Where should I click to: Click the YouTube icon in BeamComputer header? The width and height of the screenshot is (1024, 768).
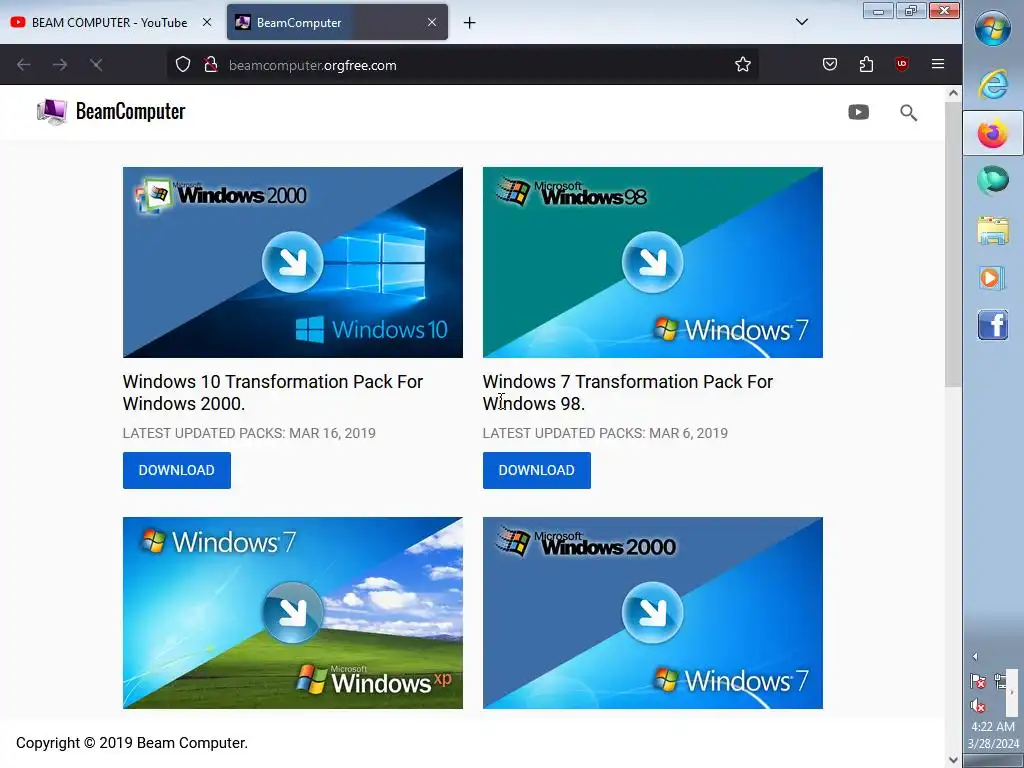click(x=858, y=112)
